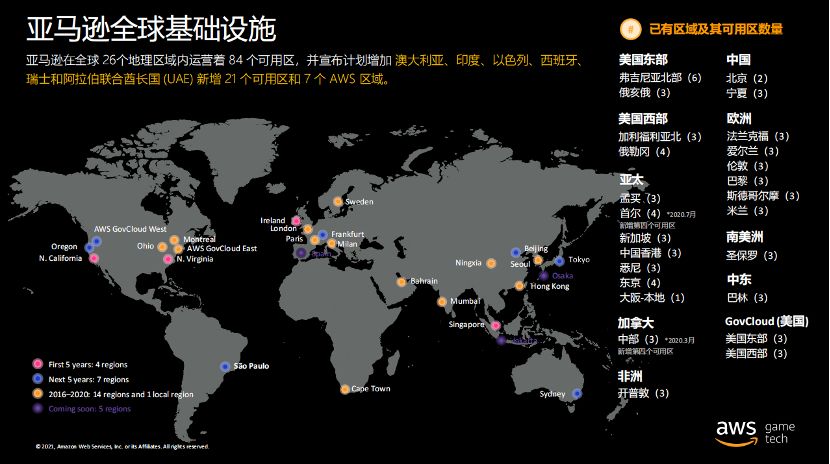The height and width of the screenshot is (464, 830).
Task: Click the 新加坡 (3) entry
Action: [x=645, y=238]
